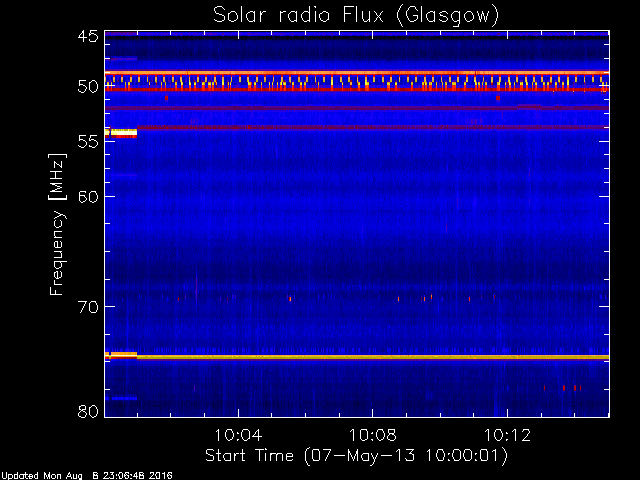Click the 45 MHz frequency tick label
Viewport: 640px width, 480px height.
coord(88,36)
